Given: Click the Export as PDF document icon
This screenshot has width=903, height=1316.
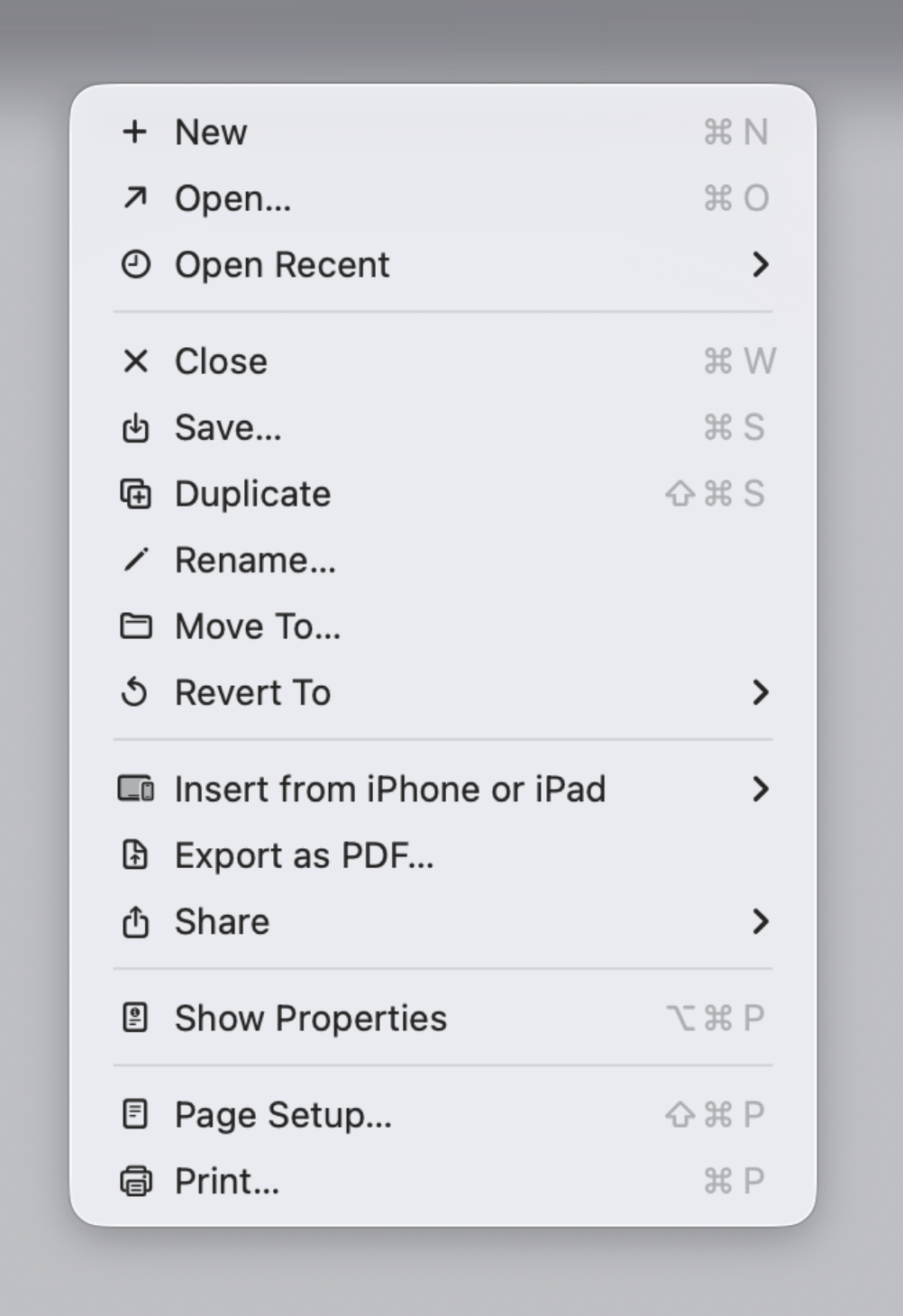Looking at the screenshot, I should pyautogui.click(x=135, y=854).
